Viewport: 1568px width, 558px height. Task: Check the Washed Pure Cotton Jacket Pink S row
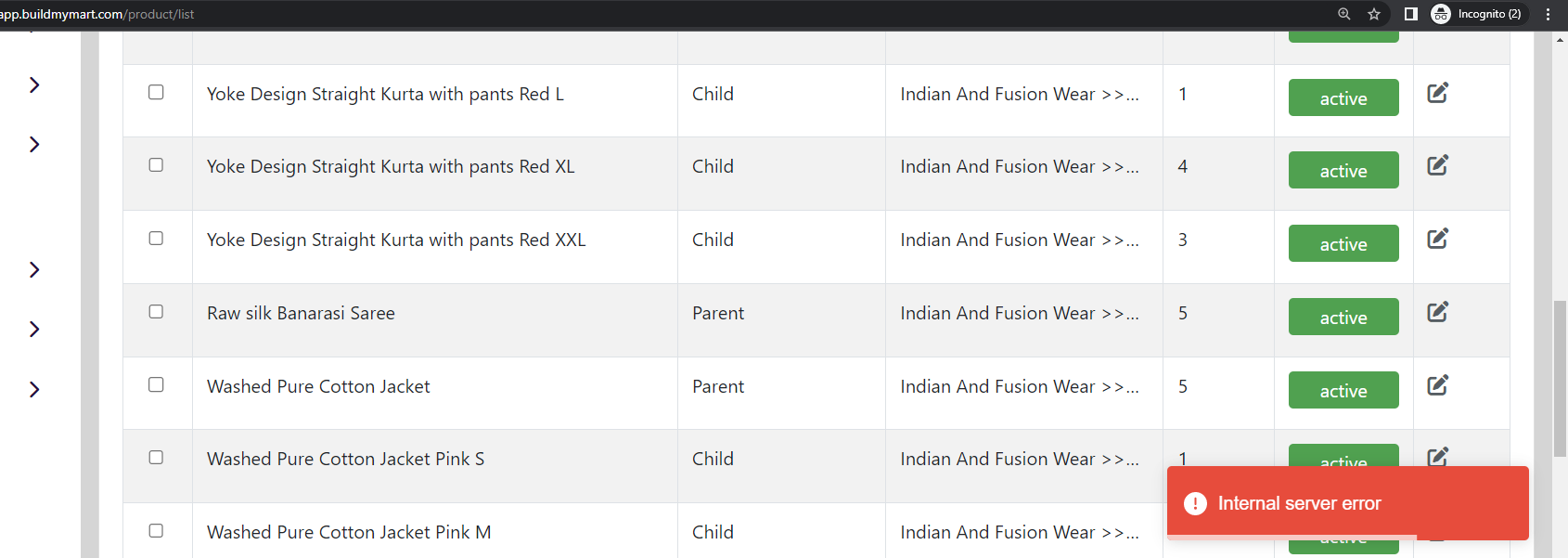[x=156, y=457]
